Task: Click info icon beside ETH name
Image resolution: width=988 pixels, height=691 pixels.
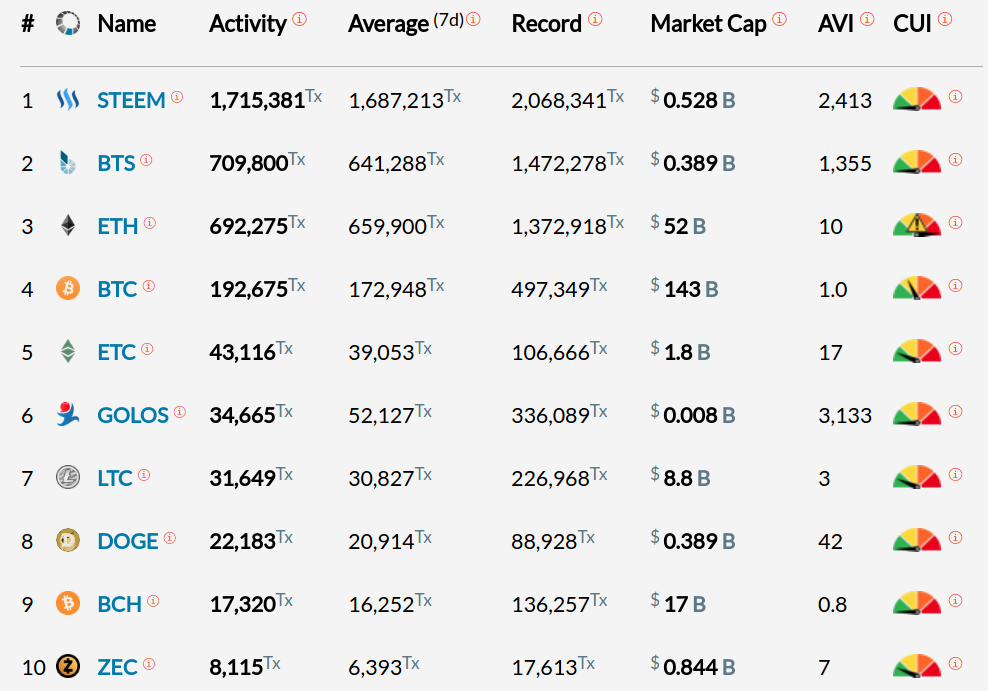Action: pos(149,223)
